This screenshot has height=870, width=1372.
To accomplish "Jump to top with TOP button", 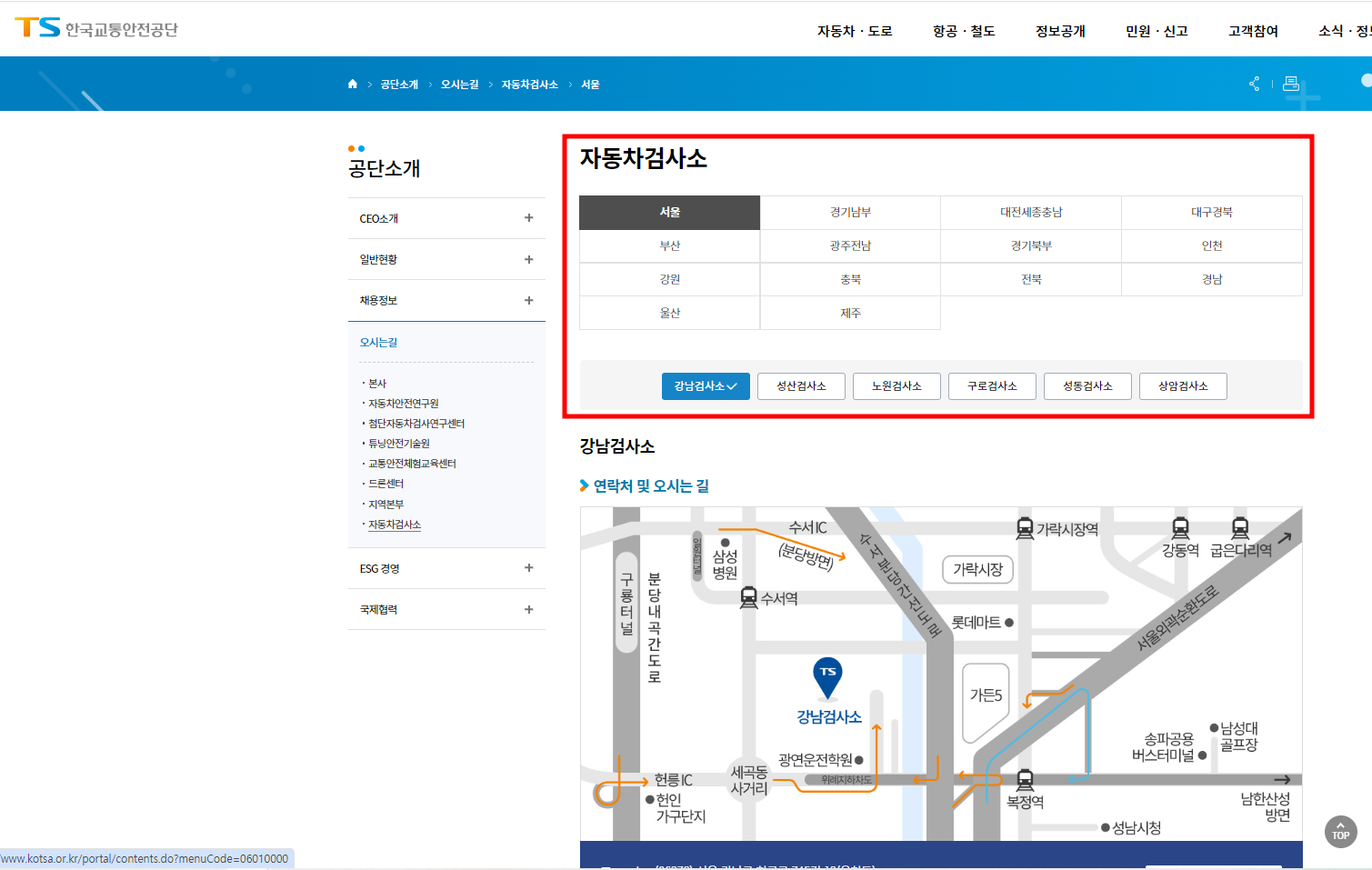I will pyautogui.click(x=1341, y=832).
